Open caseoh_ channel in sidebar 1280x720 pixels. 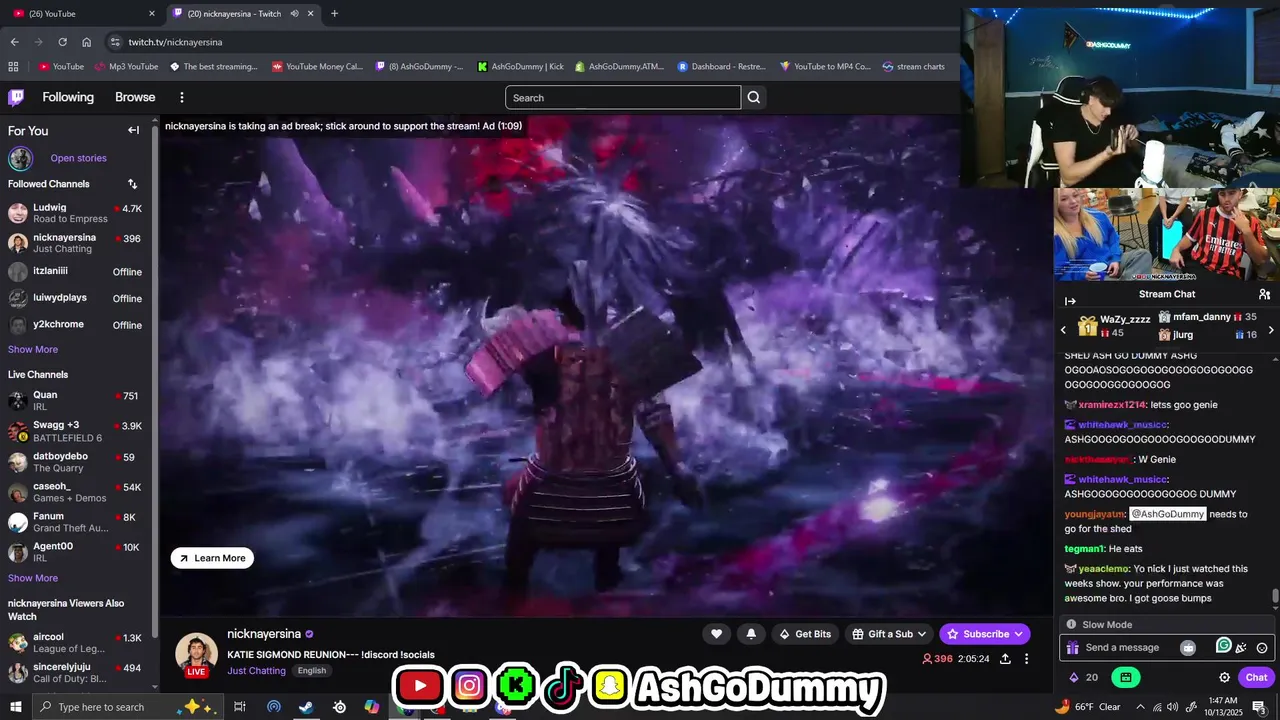[76, 492]
